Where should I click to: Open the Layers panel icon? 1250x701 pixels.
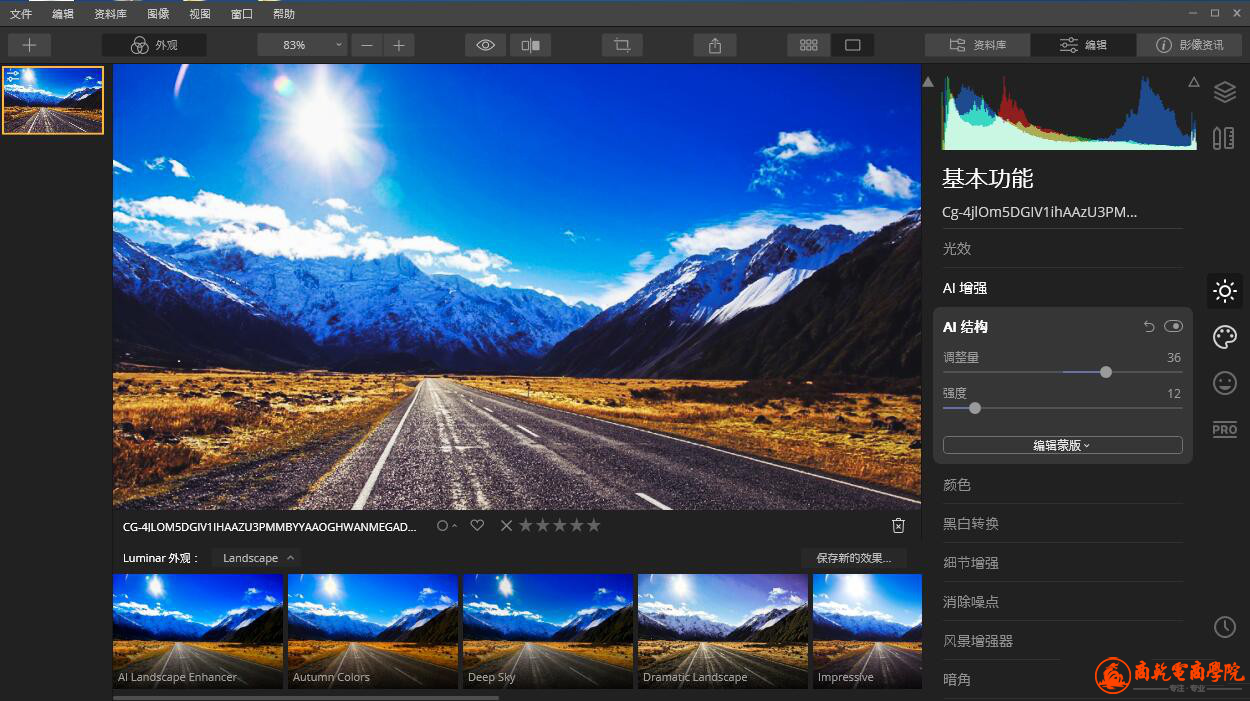(1224, 92)
